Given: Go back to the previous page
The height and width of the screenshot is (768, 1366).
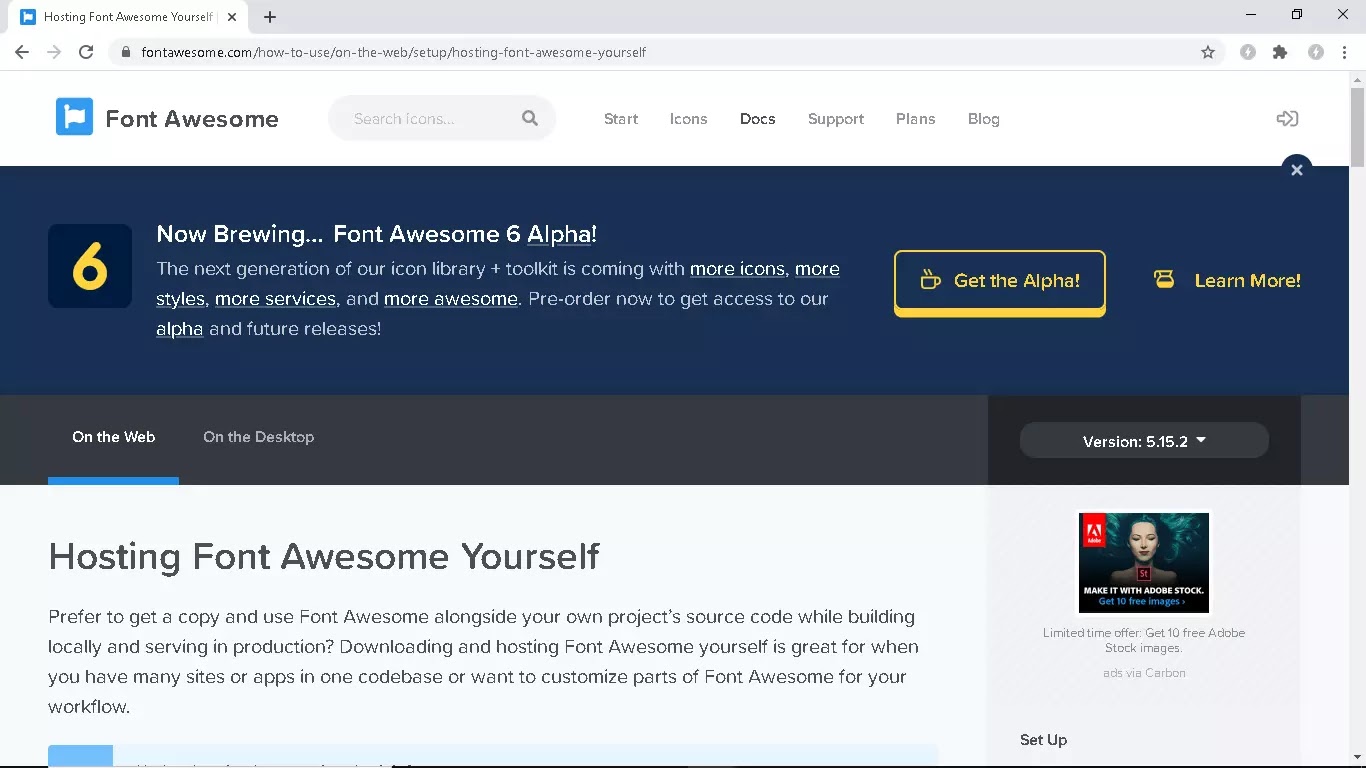Looking at the screenshot, I should (22, 52).
